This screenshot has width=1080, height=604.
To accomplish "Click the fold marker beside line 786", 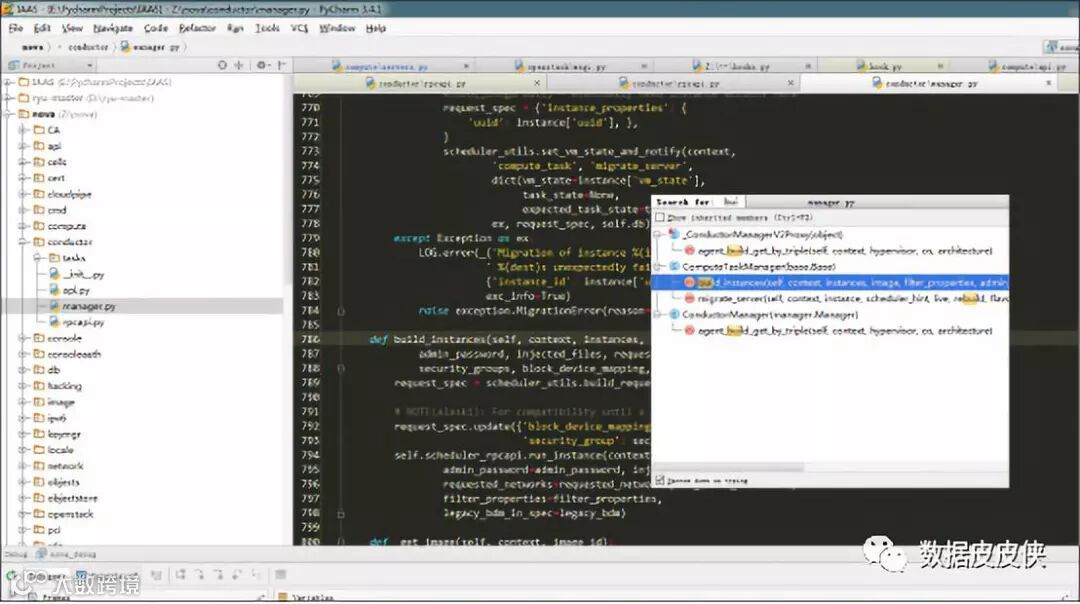I will coord(341,340).
